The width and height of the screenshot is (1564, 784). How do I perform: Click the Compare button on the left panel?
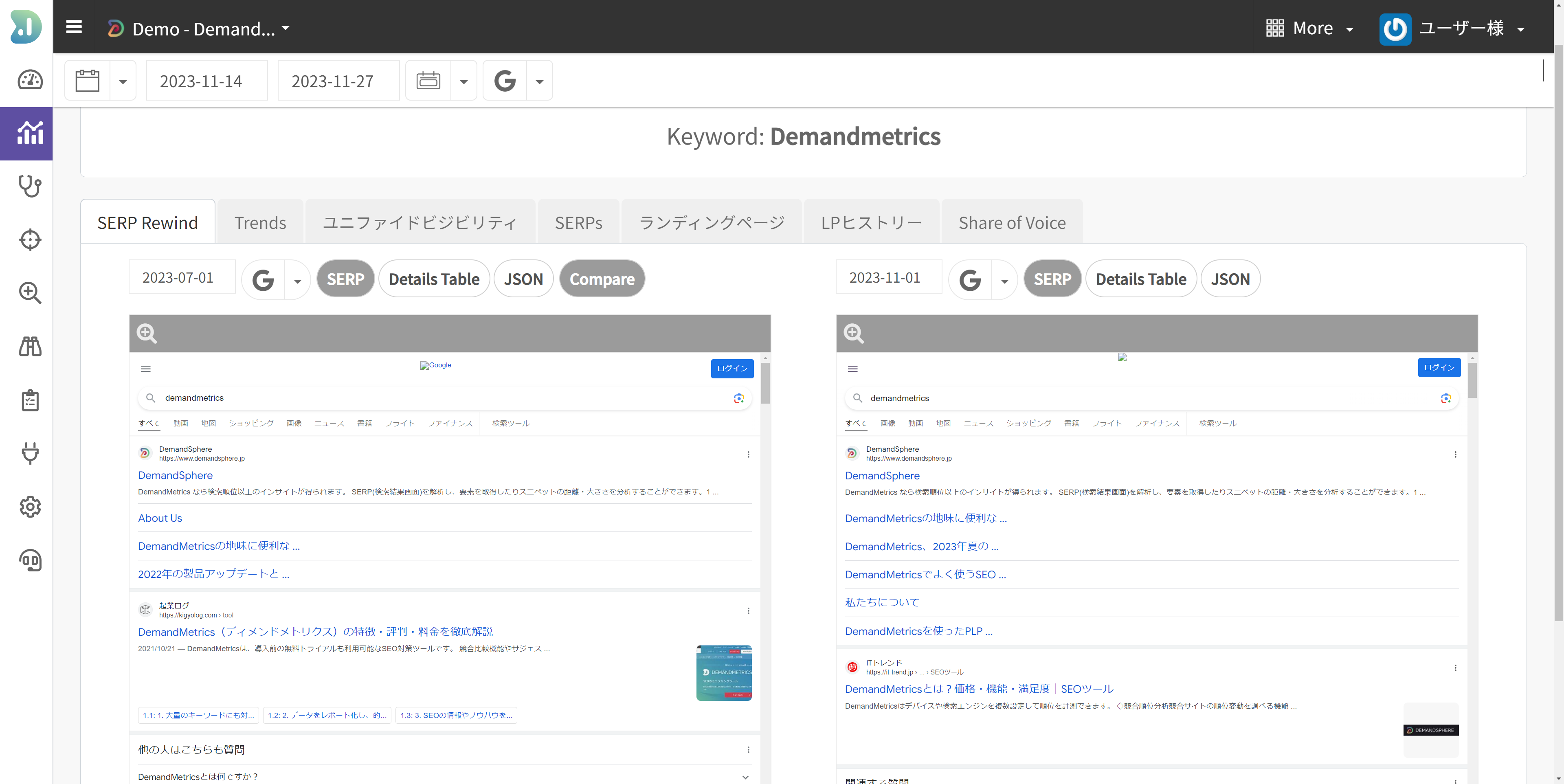tap(602, 279)
